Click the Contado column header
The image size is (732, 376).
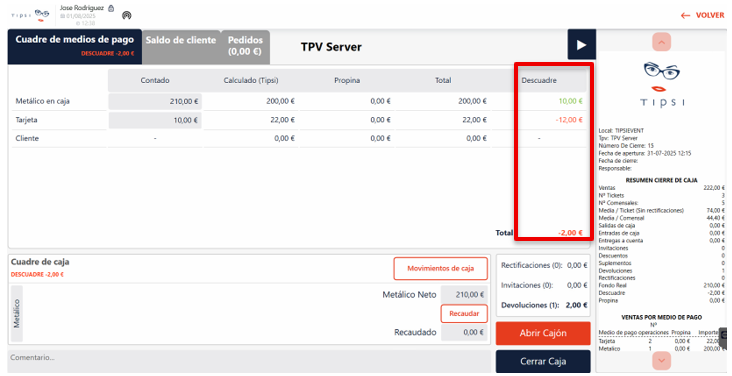coord(155,80)
